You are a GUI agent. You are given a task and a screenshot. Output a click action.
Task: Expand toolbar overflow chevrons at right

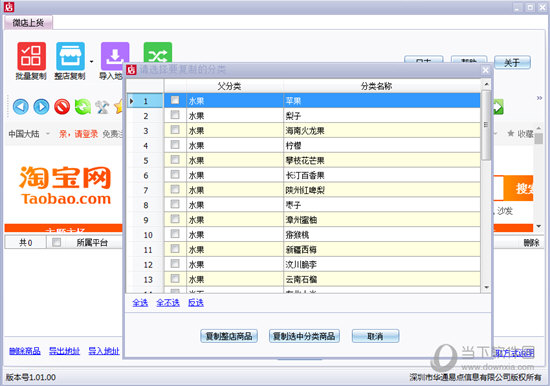pos(539,98)
